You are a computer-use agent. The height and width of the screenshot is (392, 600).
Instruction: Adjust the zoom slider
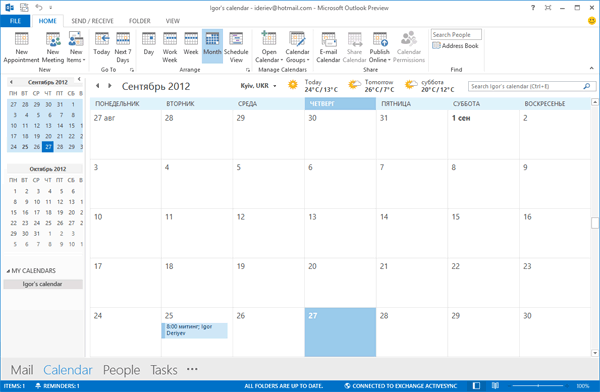pos(538,386)
